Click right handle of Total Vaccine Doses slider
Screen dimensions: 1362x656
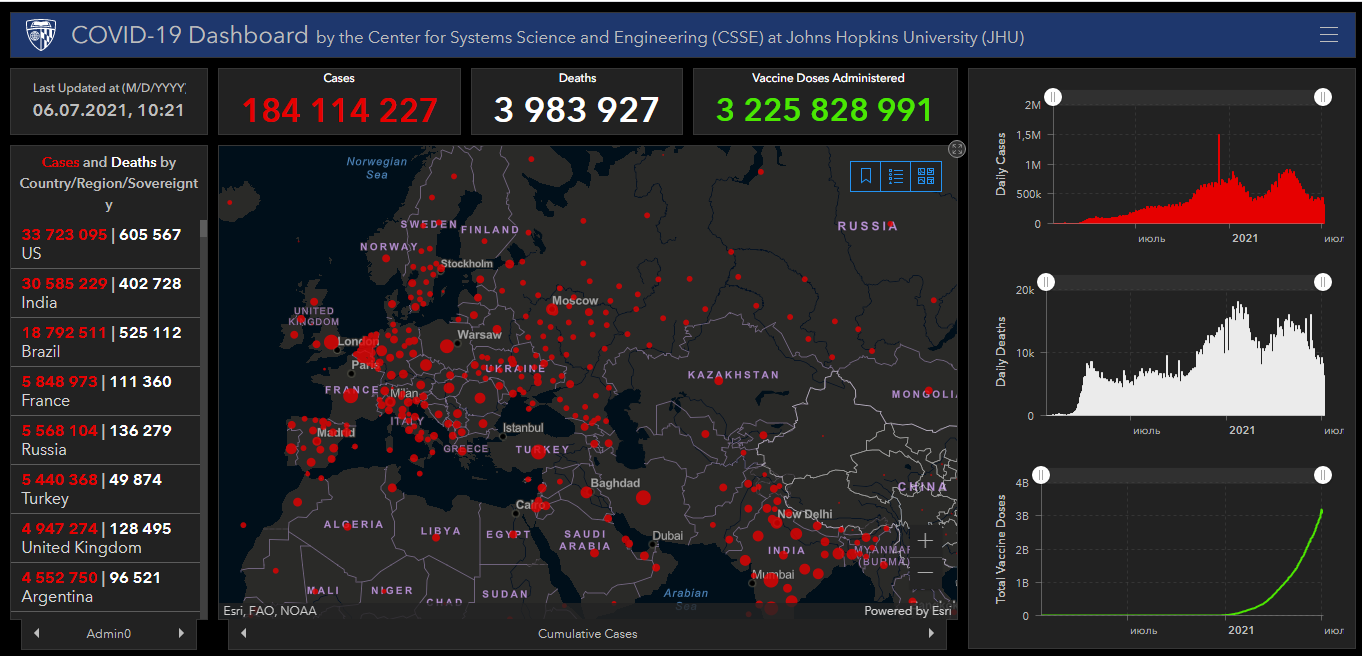1323,475
